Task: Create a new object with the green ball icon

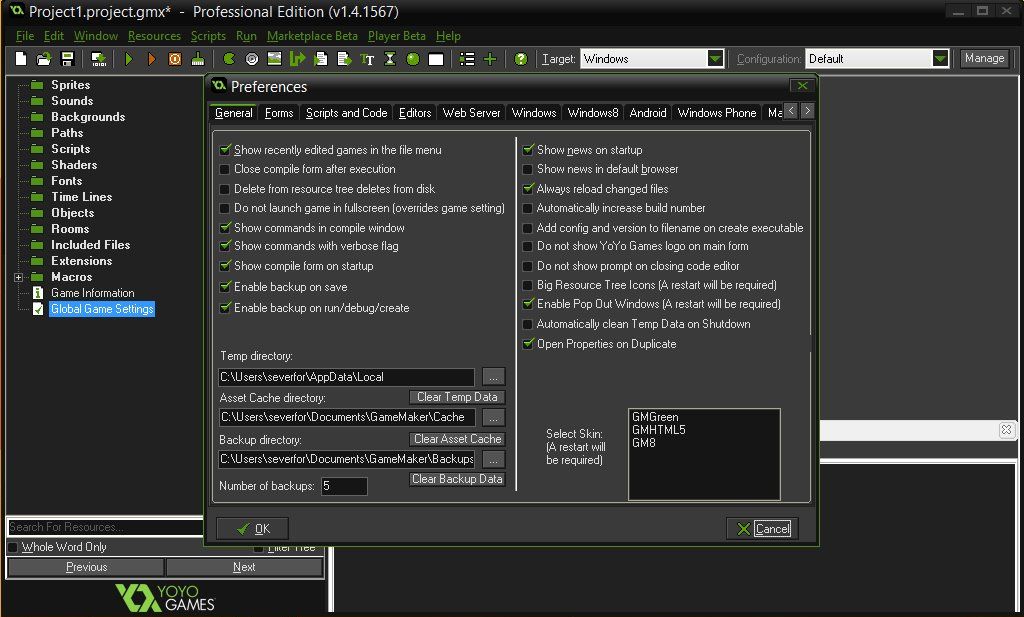Action: (414, 59)
